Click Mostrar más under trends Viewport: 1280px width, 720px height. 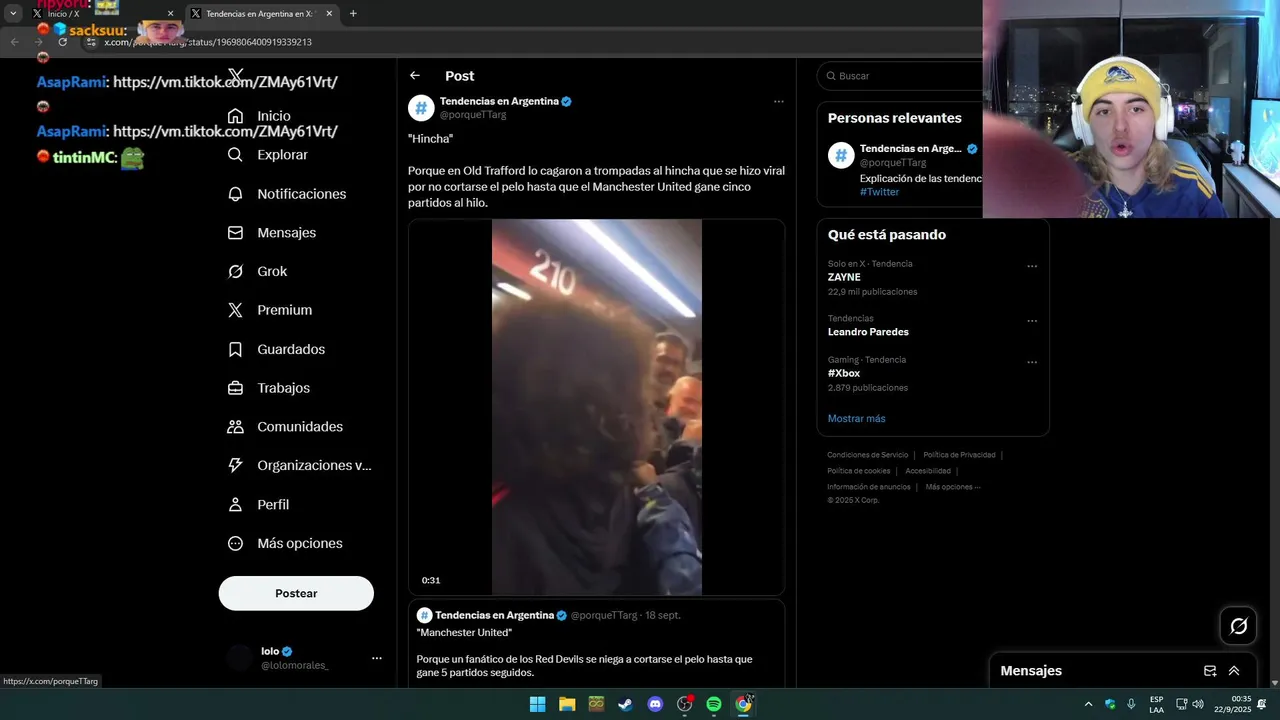click(856, 418)
